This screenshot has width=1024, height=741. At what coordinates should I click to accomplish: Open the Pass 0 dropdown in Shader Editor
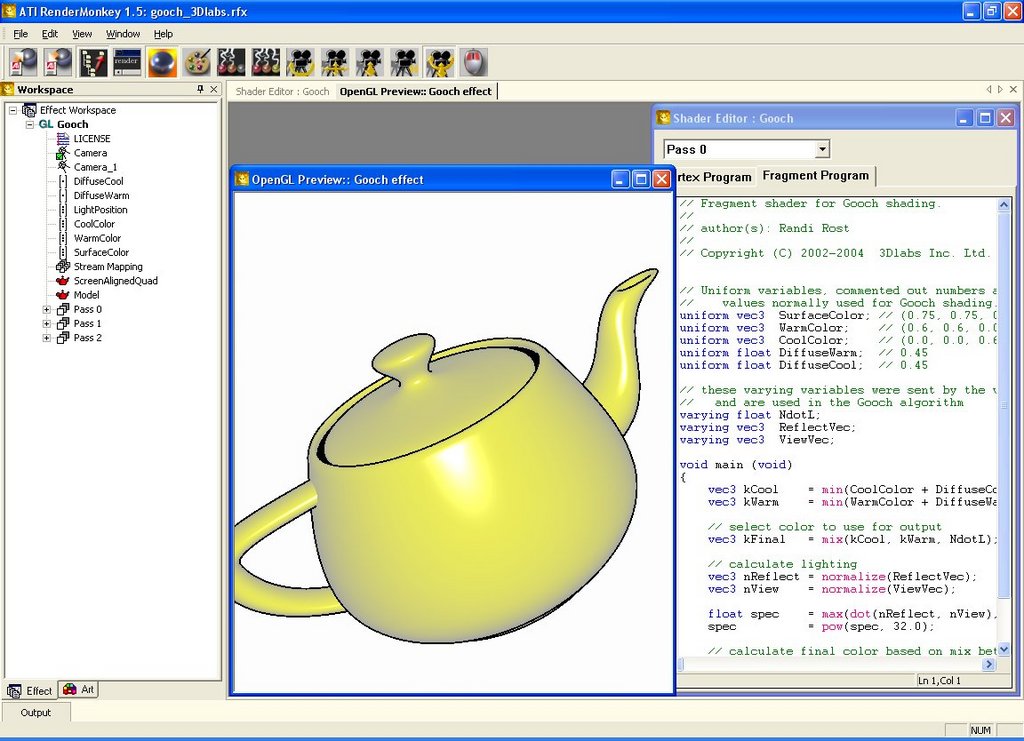pyautogui.click(x=822, y=149)
